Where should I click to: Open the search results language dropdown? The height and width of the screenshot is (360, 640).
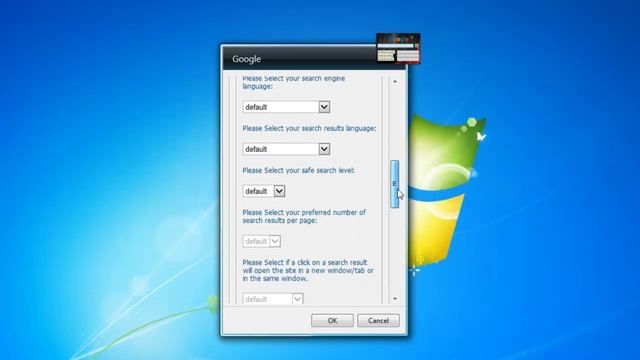coord(286,149)
